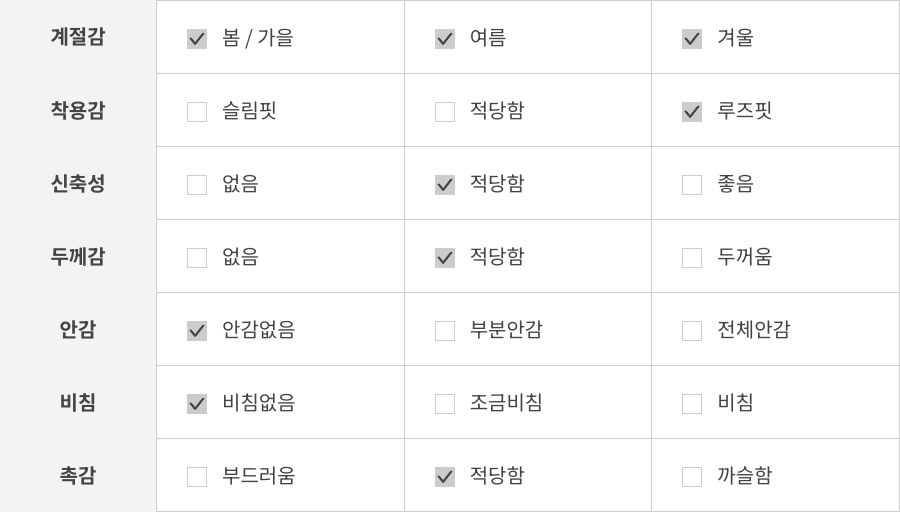Uncheck the 비침없음 checkbox
The width and height of the screenshot is (900, 512).
point(197,404)
